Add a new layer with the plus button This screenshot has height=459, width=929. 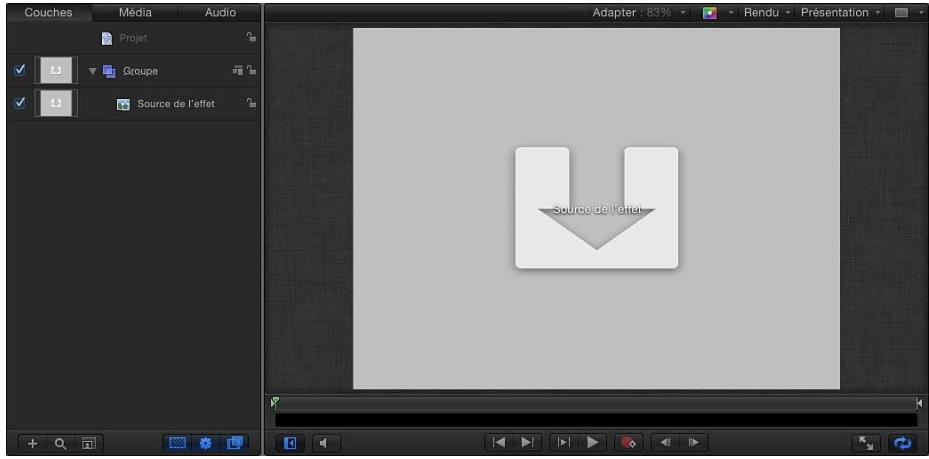33,443
